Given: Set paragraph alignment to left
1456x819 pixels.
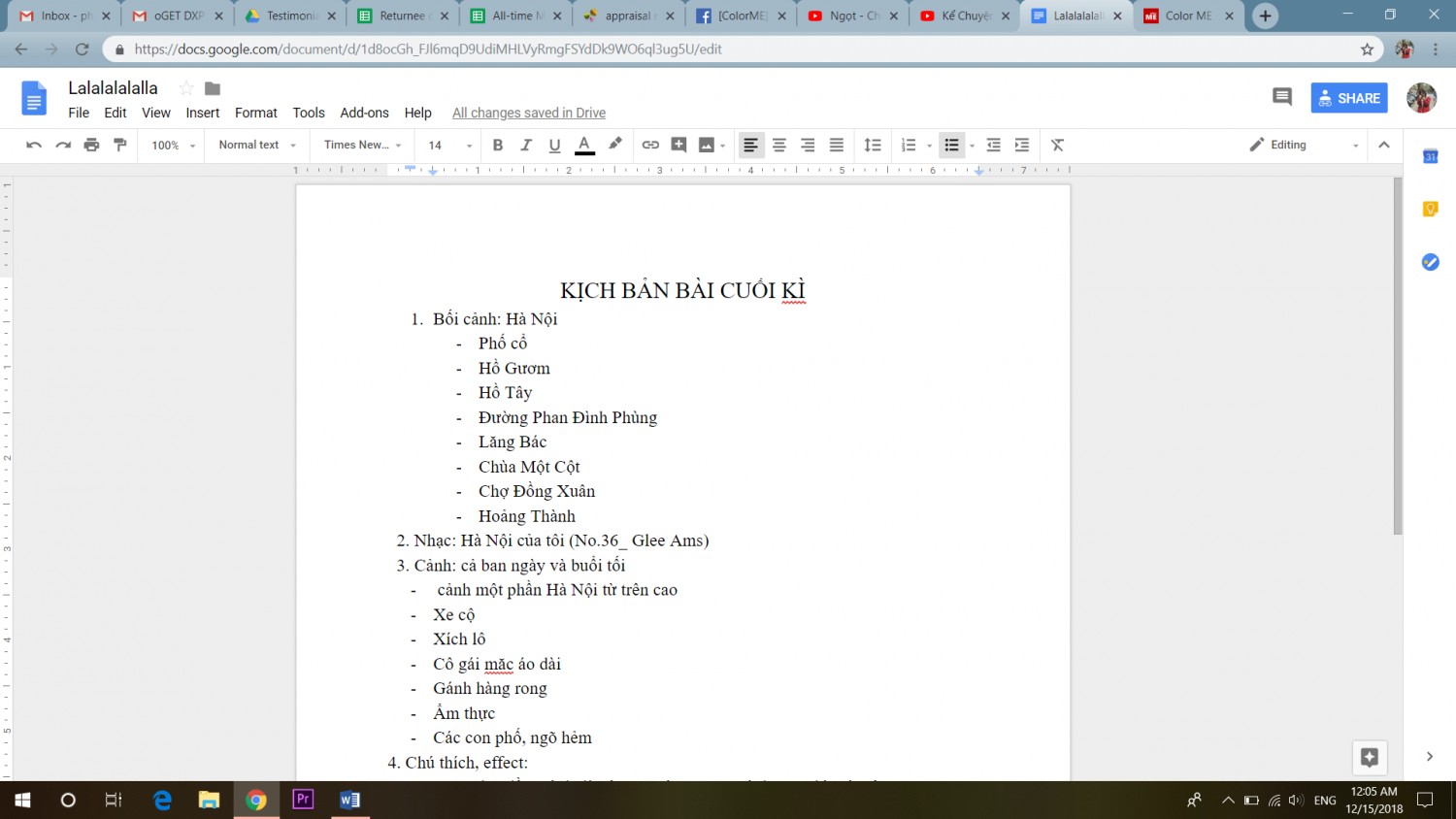Looking at the screenshot, I should (x=750, y=145).
